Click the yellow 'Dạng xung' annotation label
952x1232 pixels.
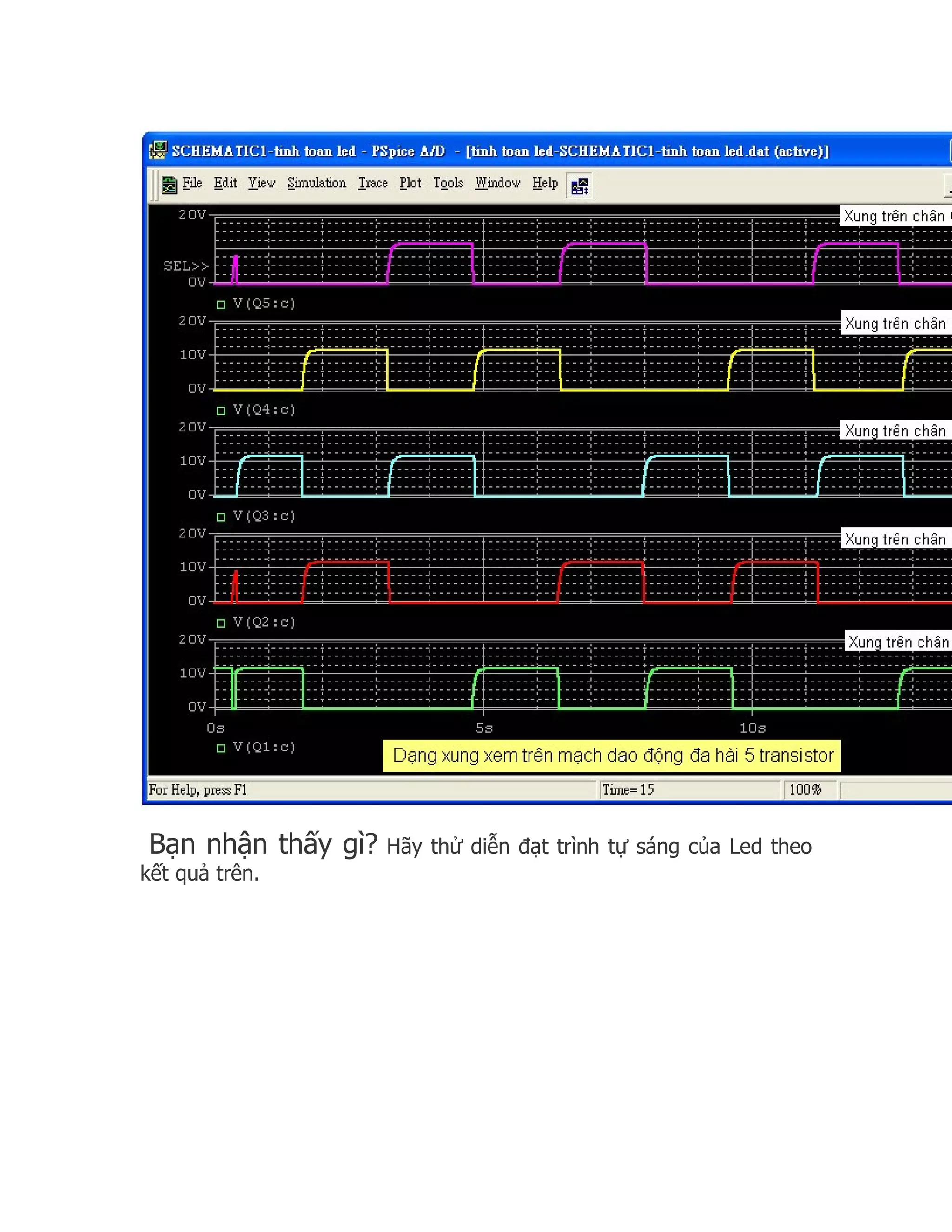(x=611, y=755)
